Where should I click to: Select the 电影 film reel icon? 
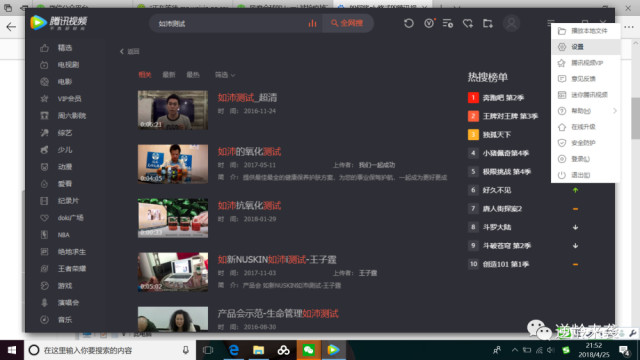coord(44,82)
